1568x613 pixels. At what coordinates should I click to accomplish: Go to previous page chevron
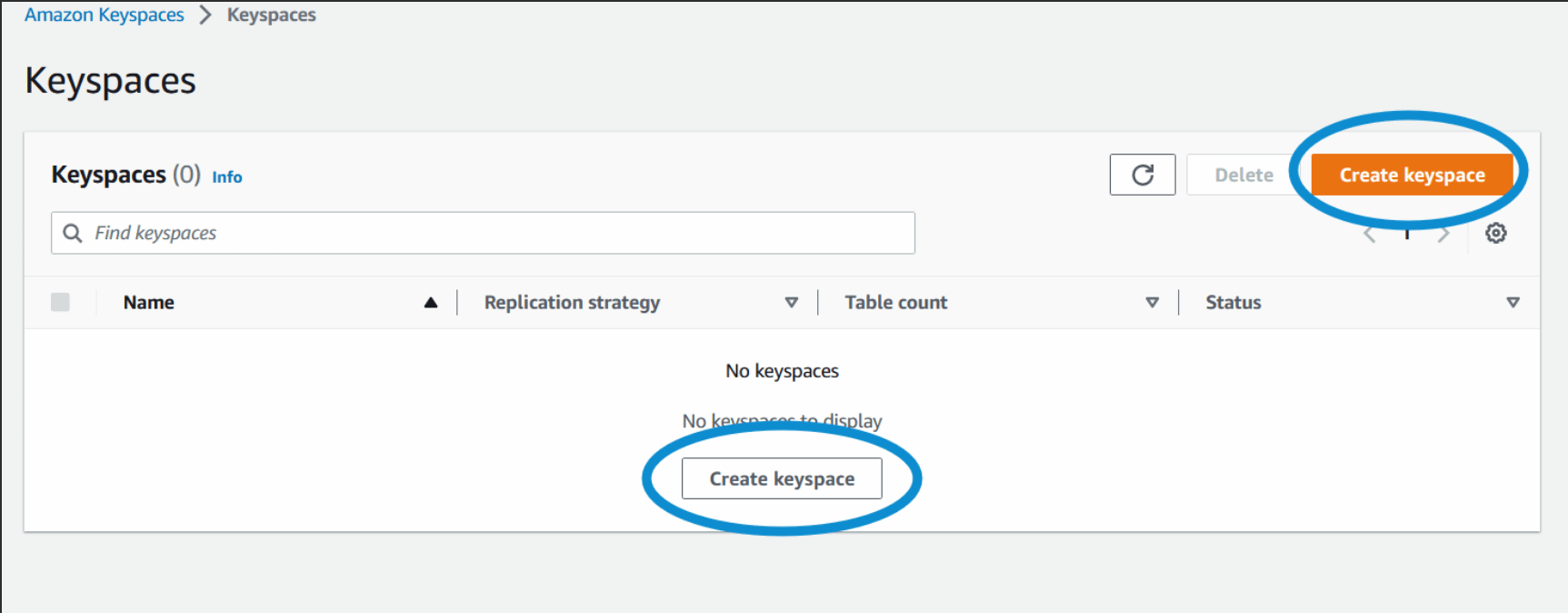pos(1370,235)
